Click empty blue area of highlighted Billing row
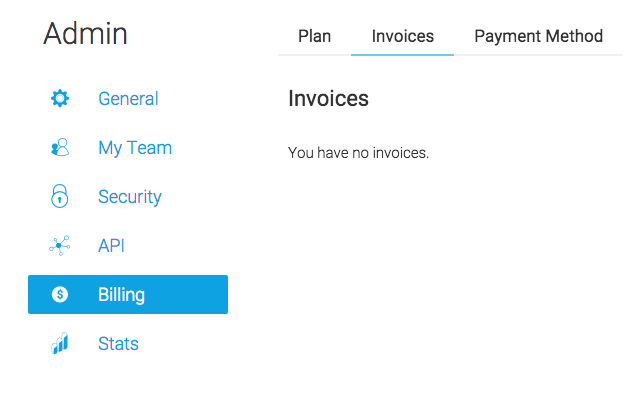Image resolution: width=643 pixels, height=393 pixels. tap(187, 295)
